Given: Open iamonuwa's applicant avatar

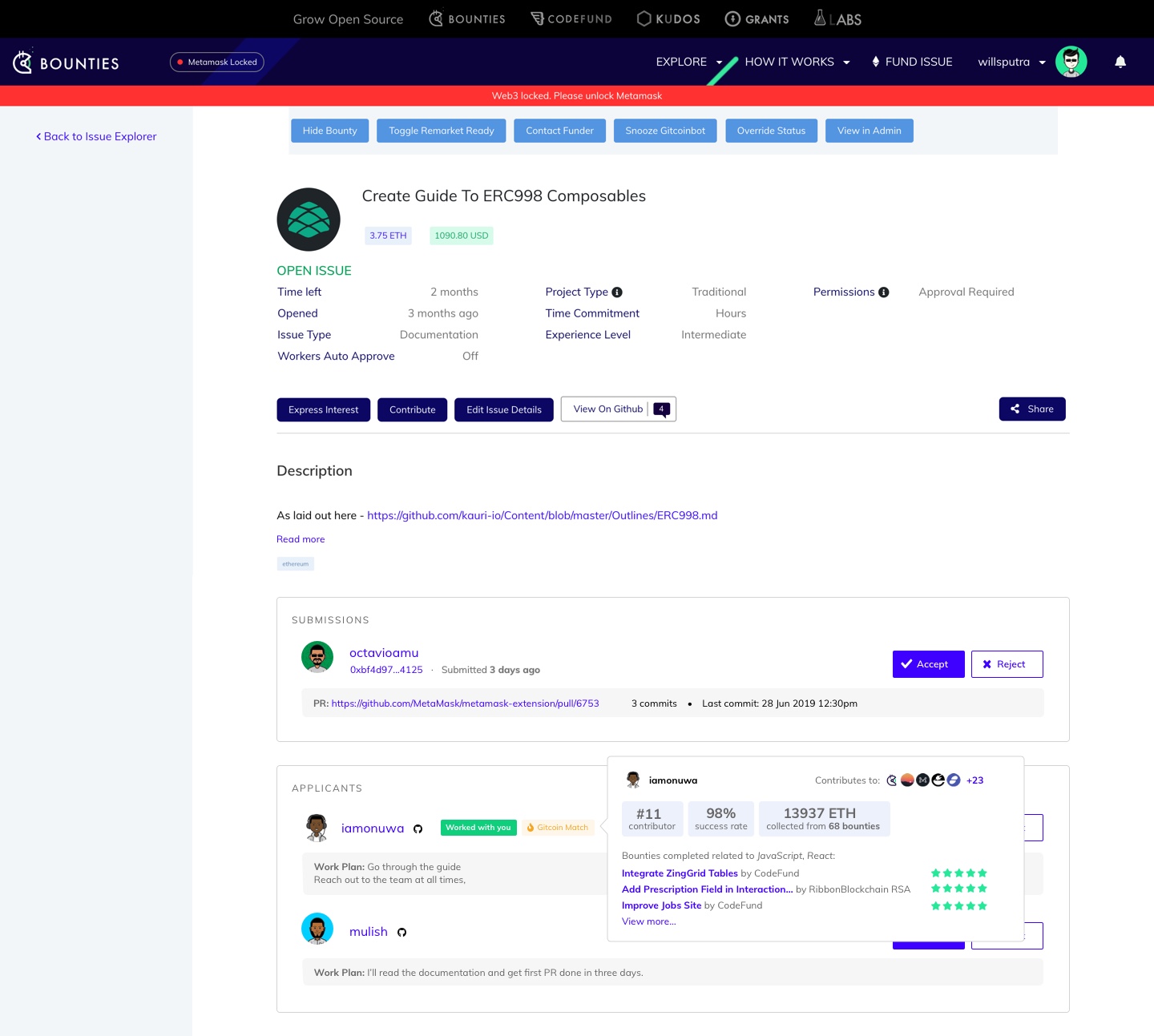Looking at the screenshot, I should click(x=317, y=828).
